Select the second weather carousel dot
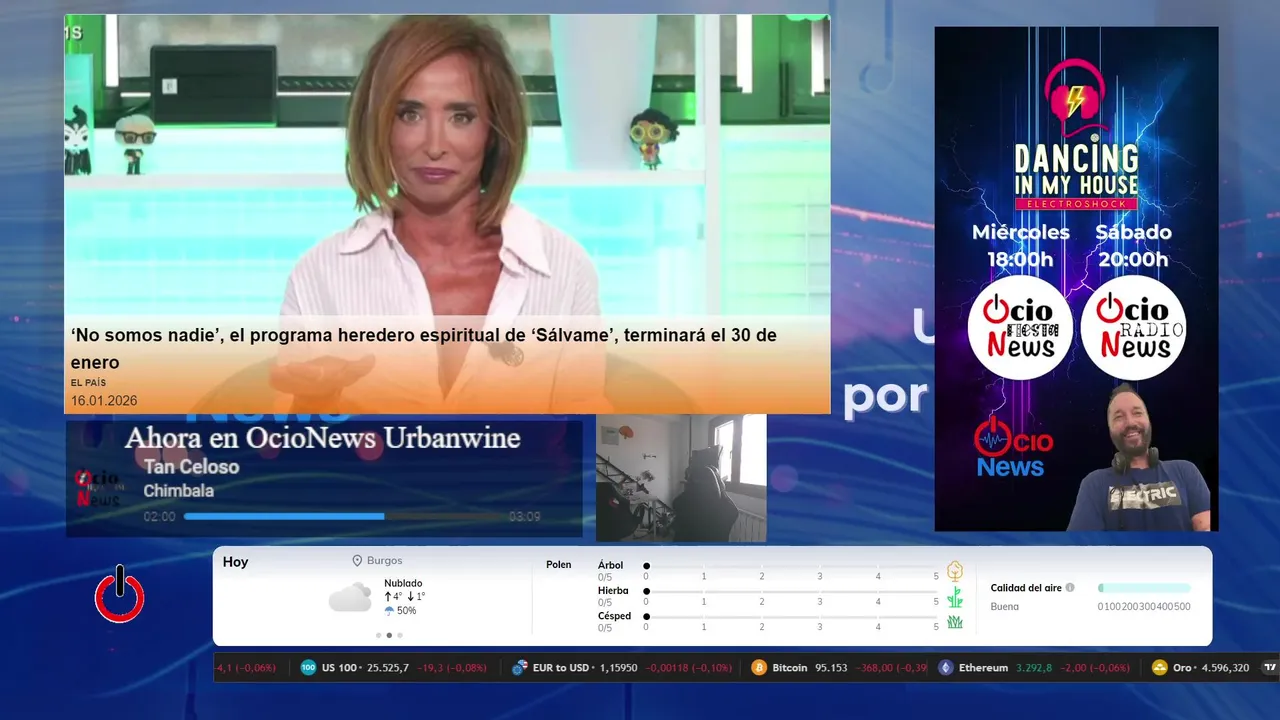The image size is (1280, 720). 389,635
